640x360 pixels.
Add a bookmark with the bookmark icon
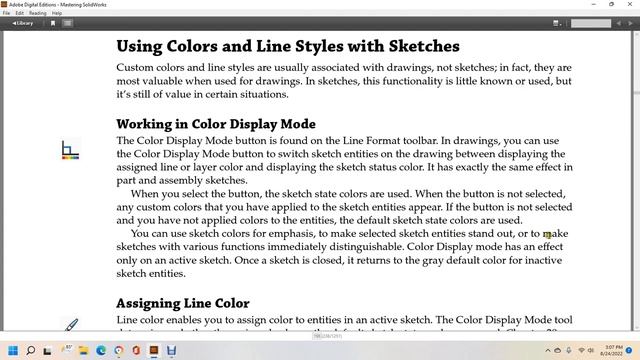tap(53, 23)
